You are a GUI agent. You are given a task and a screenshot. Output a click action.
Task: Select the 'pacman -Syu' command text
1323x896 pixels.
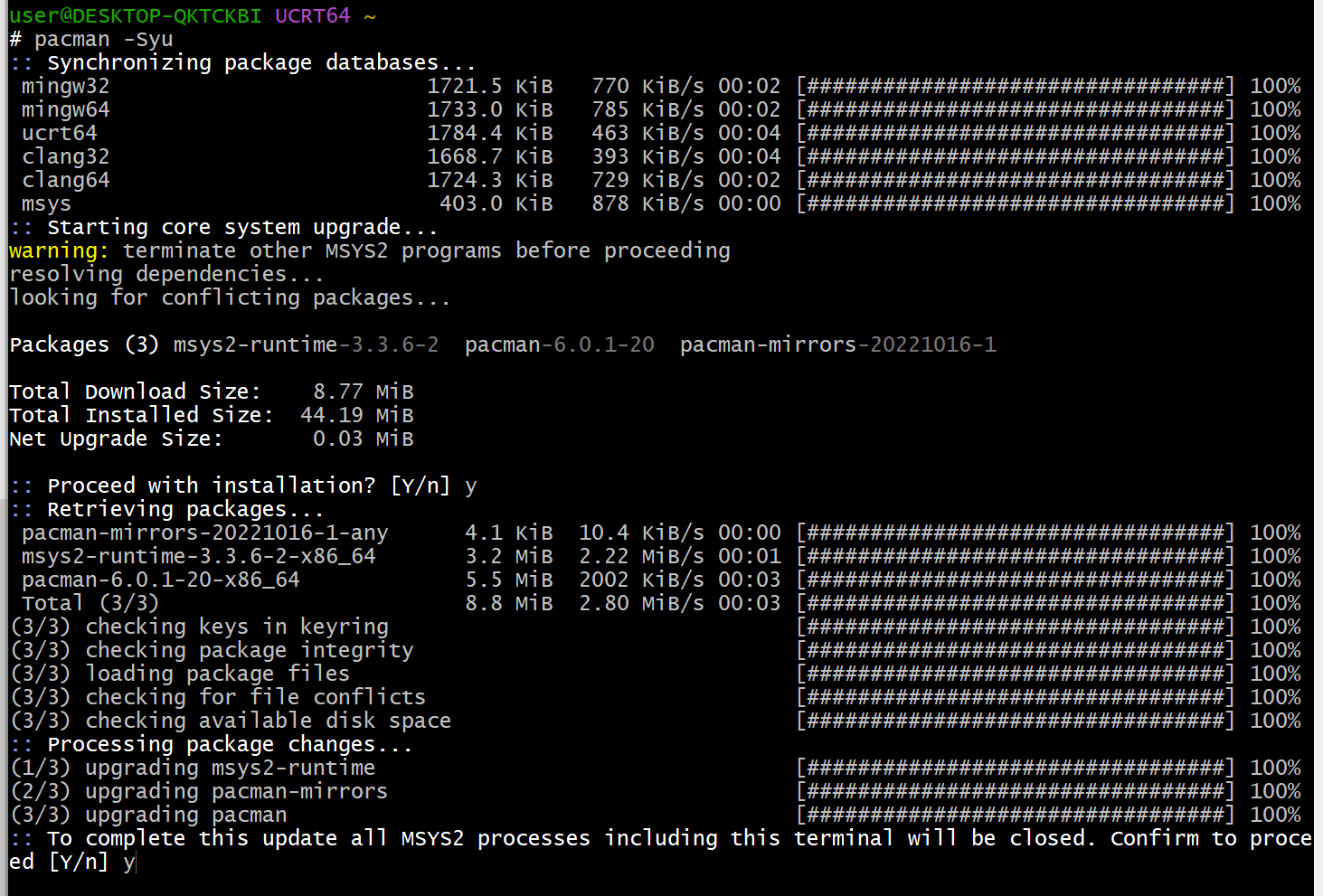point(103,40)
